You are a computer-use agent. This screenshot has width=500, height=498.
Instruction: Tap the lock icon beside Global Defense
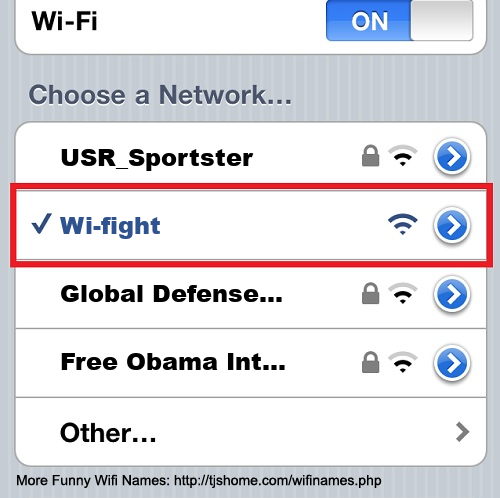tap(371, 293)
